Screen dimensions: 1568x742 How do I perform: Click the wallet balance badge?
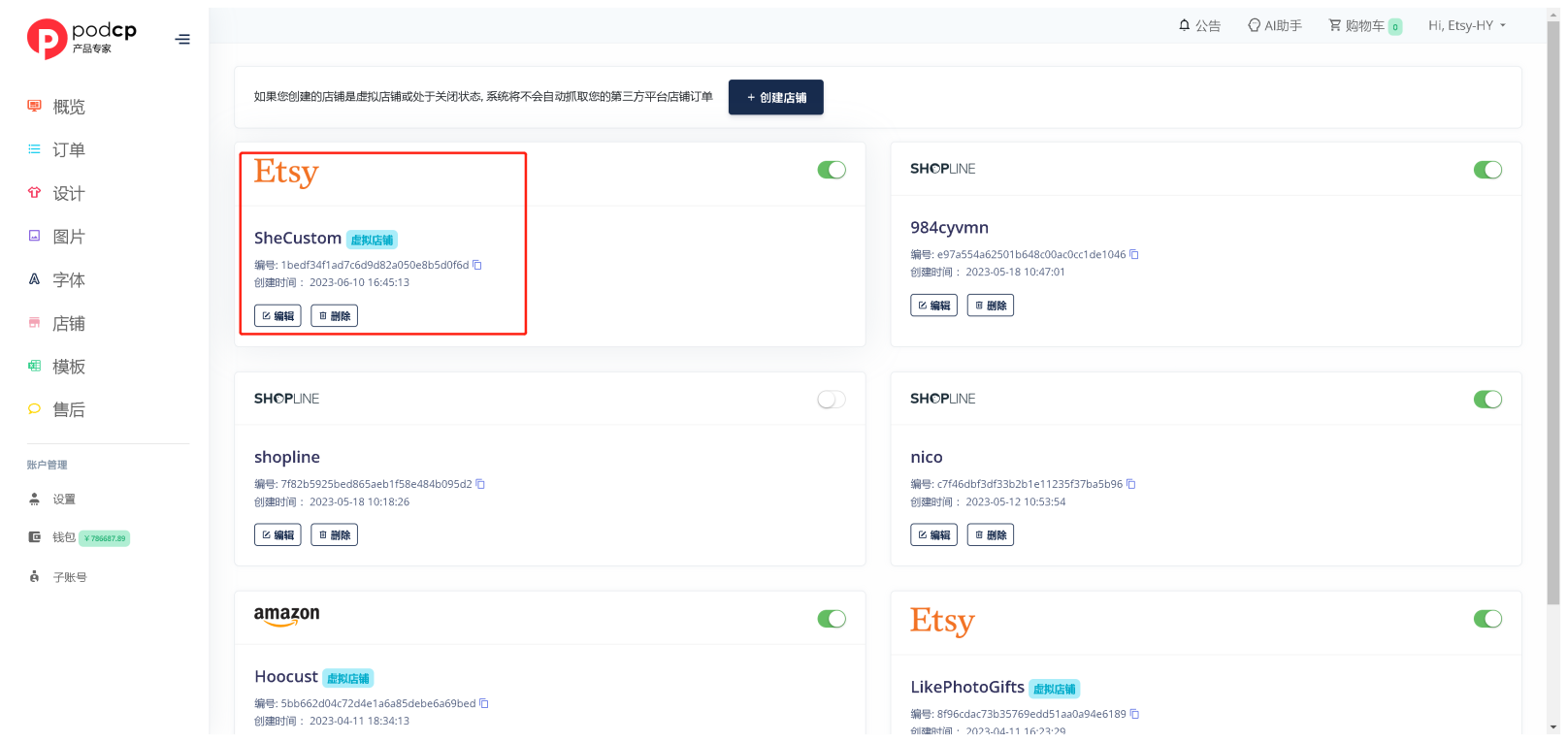pos(105,538)
